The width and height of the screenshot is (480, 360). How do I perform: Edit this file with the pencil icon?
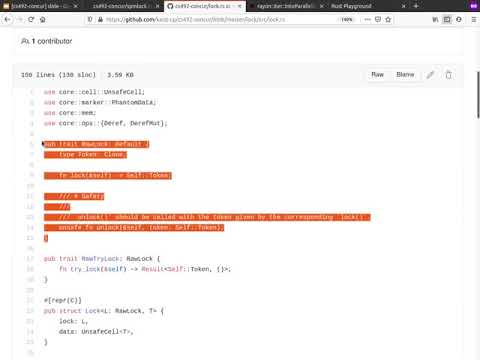pyautogui.click(x=430, y=75)
